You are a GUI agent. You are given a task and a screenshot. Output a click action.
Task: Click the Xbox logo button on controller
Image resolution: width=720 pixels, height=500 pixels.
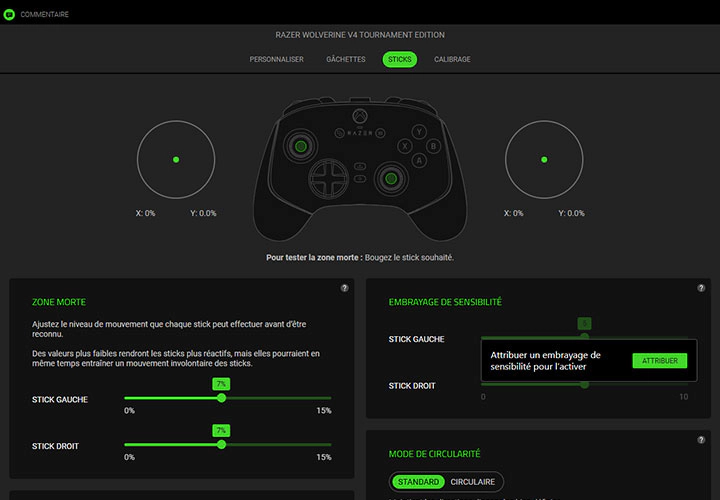360,116
